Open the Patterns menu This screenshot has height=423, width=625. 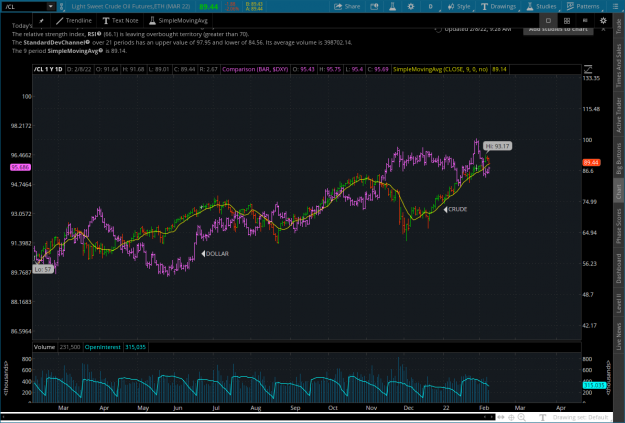tap(583, 6)
